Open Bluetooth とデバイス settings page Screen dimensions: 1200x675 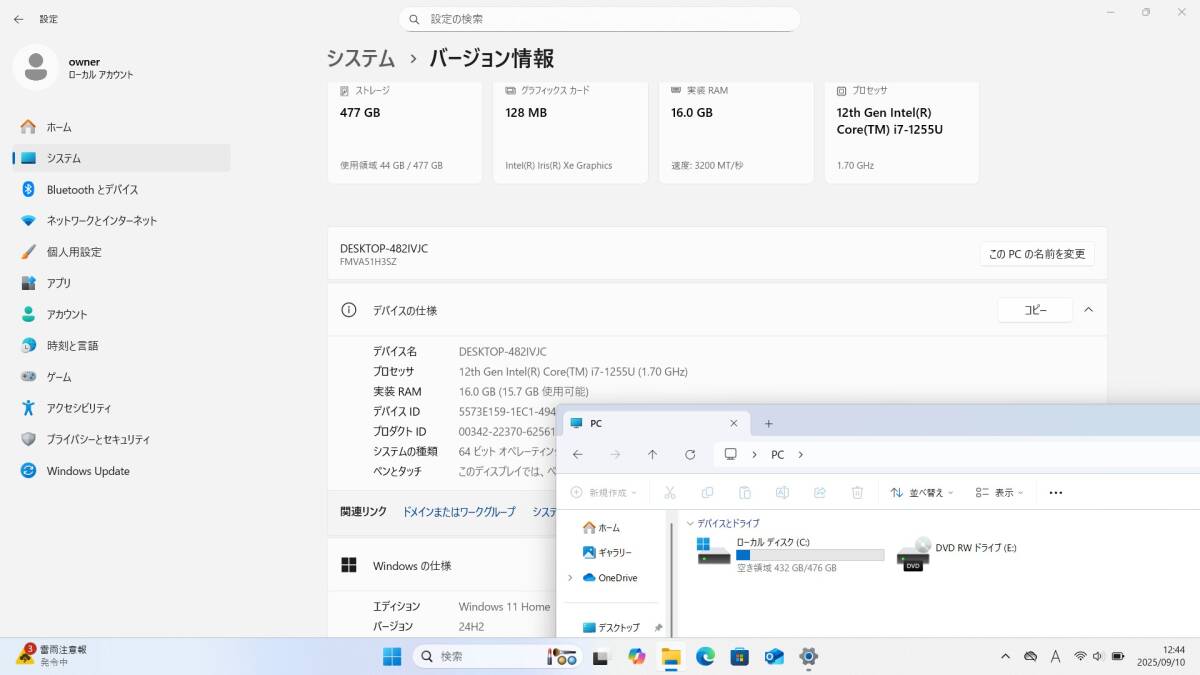(92, 190)
